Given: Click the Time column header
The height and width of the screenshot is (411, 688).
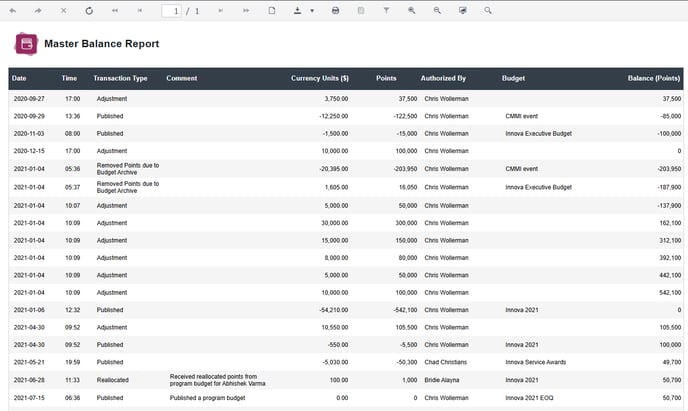Looking at the screenshot, I should tap(69, 78).
